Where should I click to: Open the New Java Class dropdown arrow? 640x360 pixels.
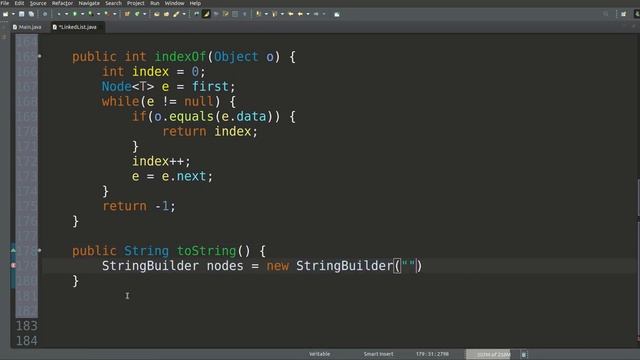point(144,14)
